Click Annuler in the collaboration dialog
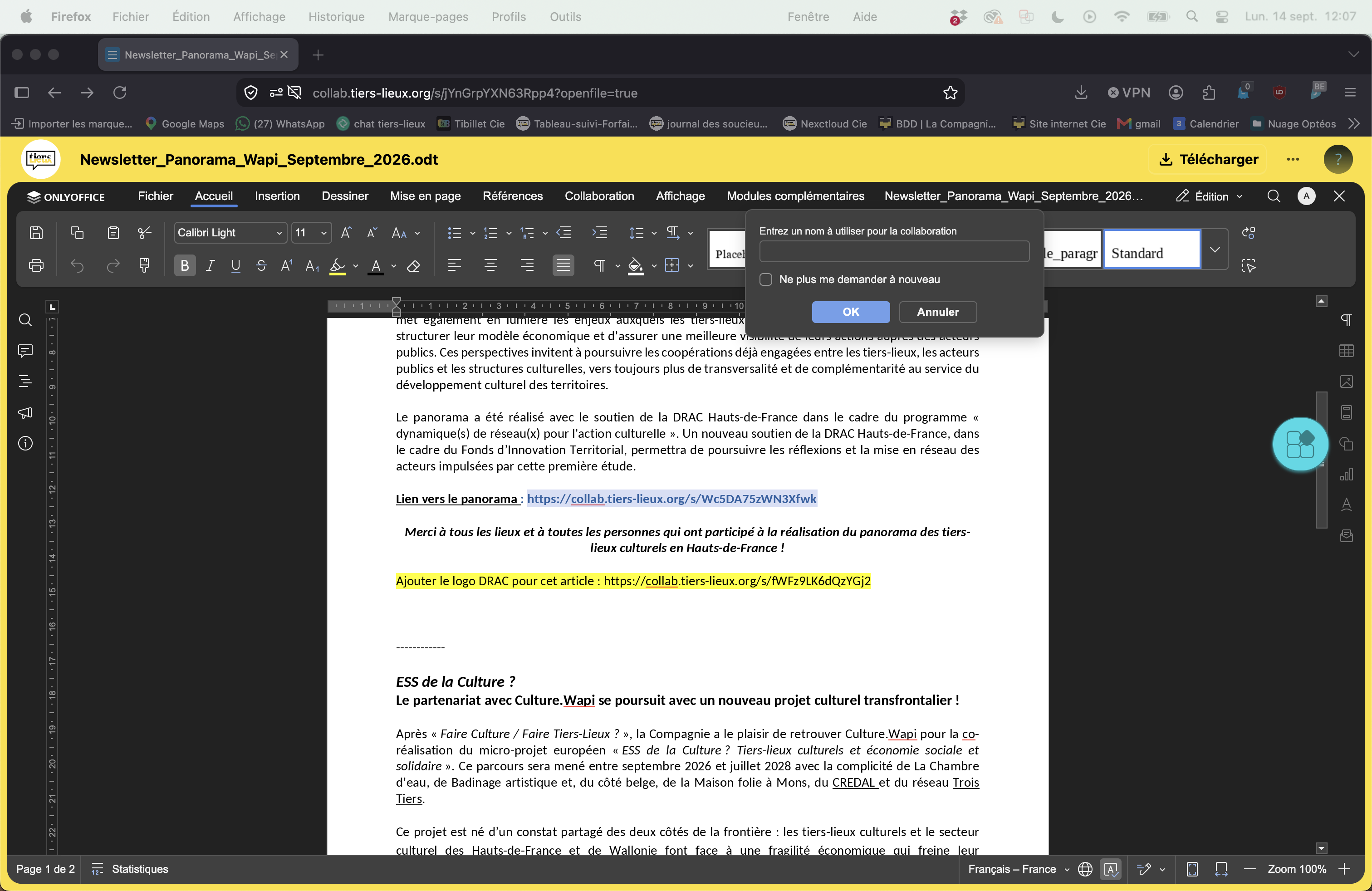 pos(937,312)
